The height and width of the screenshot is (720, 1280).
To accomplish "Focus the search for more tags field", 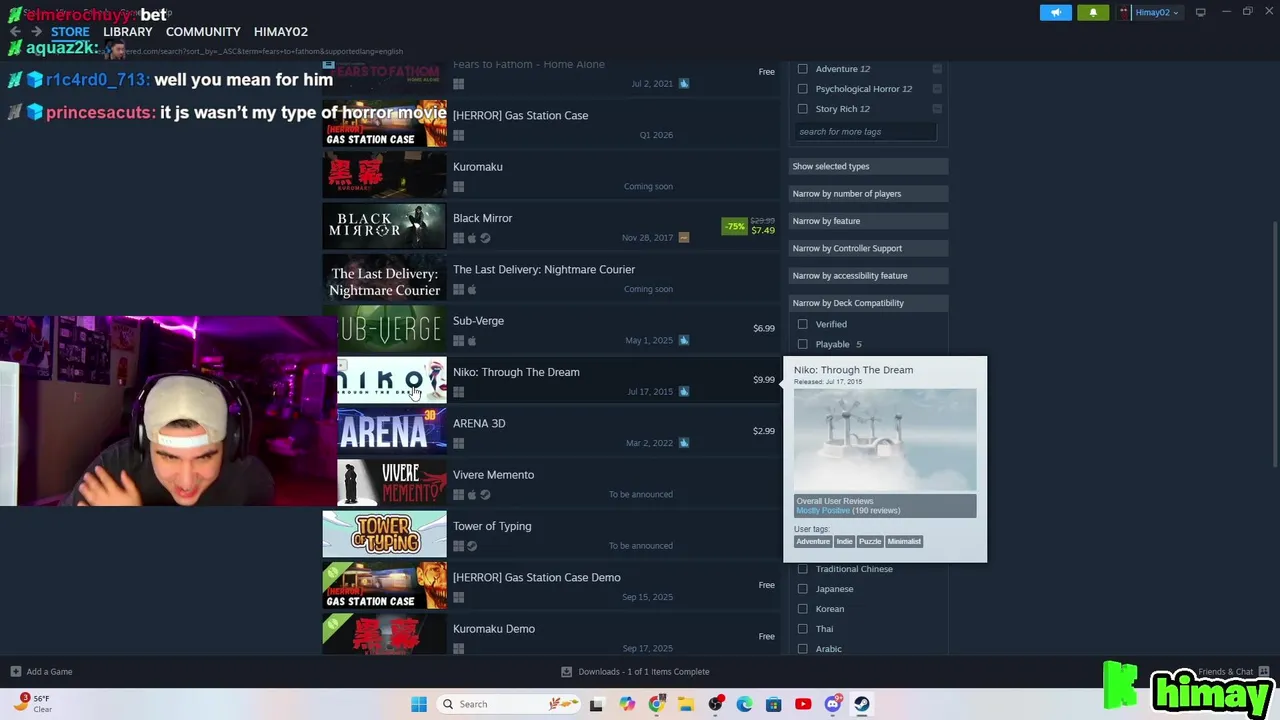I will pos(866,132).
